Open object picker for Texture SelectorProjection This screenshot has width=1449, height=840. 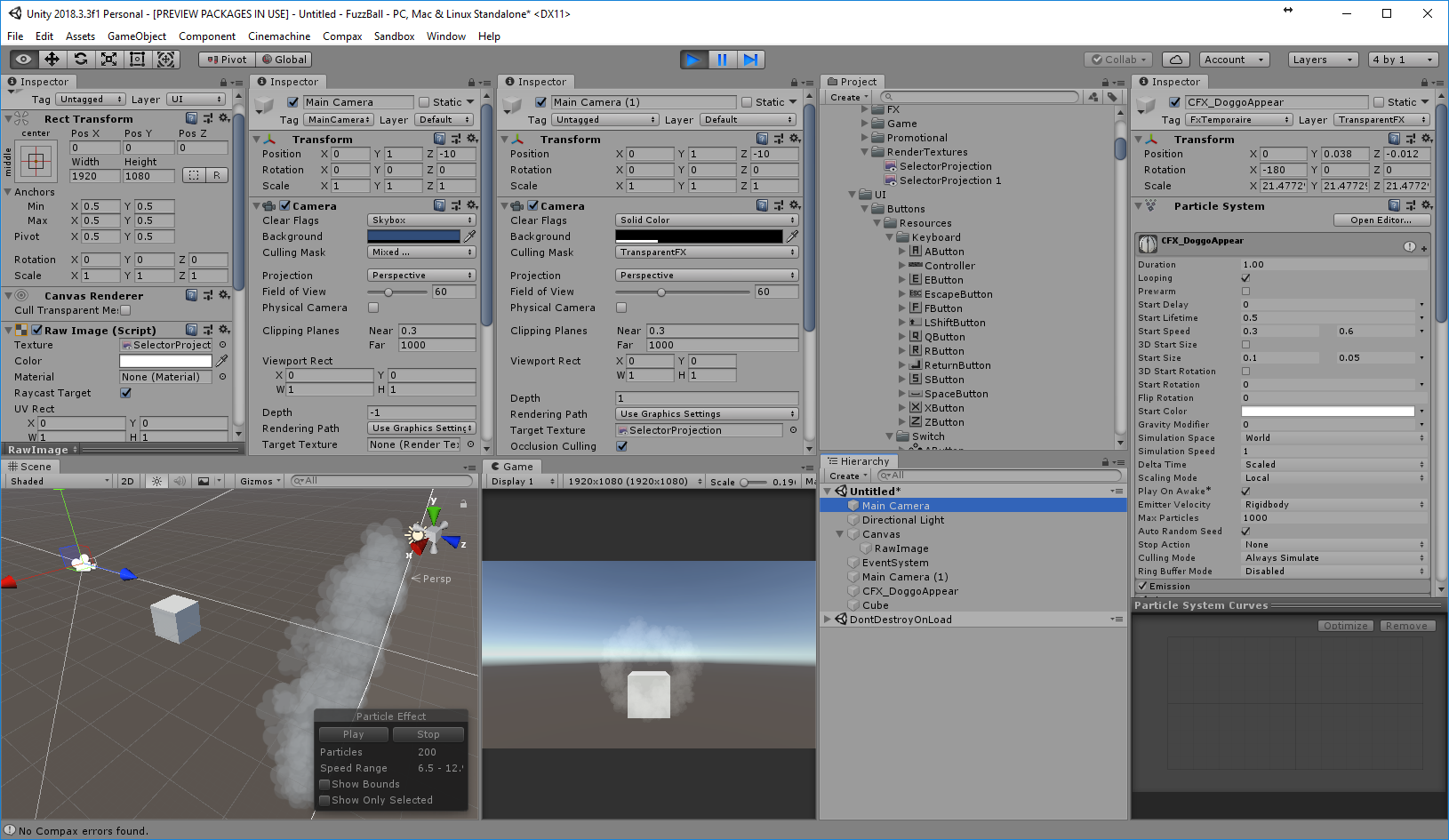point(222,345)
